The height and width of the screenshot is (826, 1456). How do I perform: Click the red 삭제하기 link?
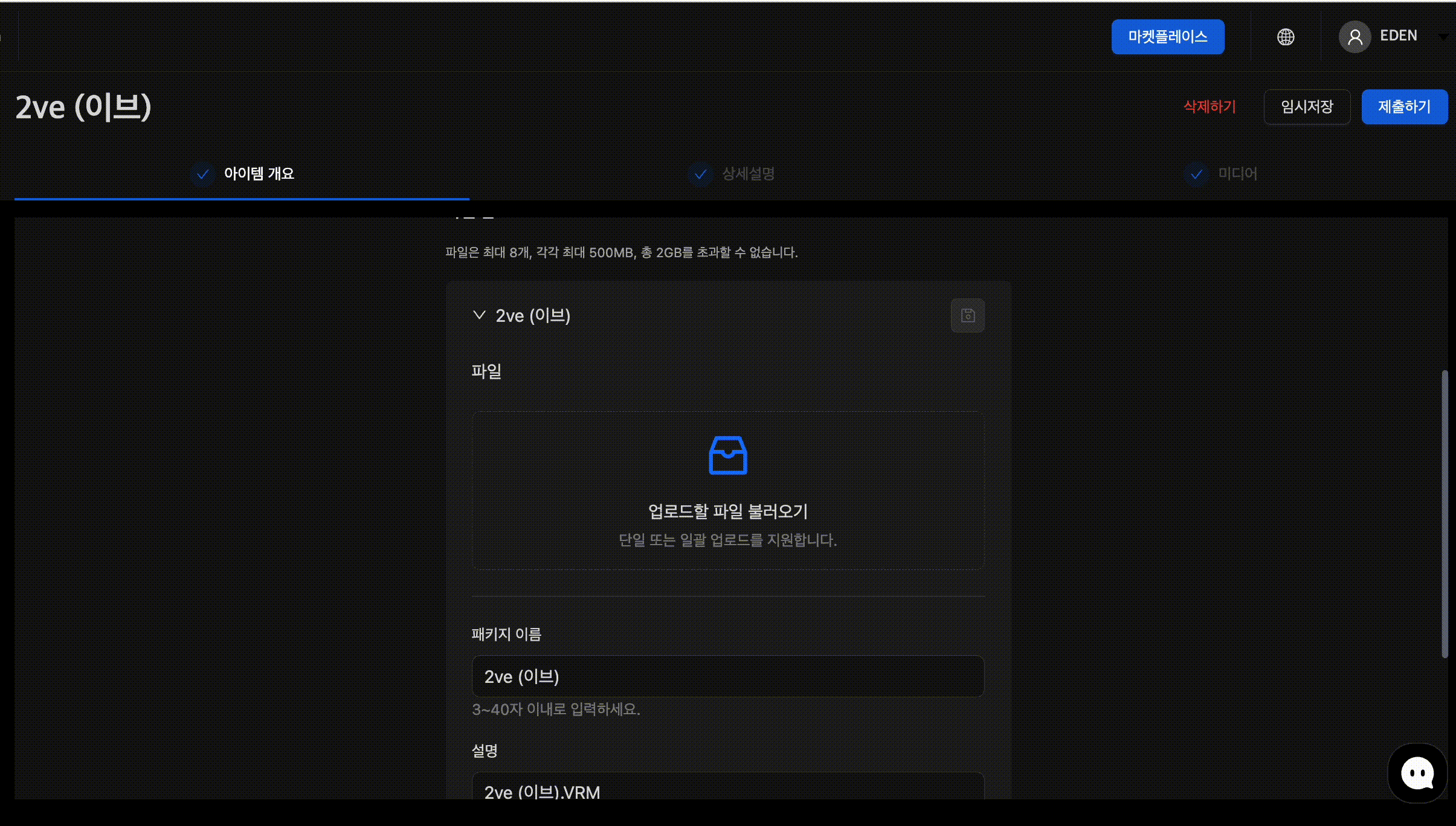coord(1210,107)
